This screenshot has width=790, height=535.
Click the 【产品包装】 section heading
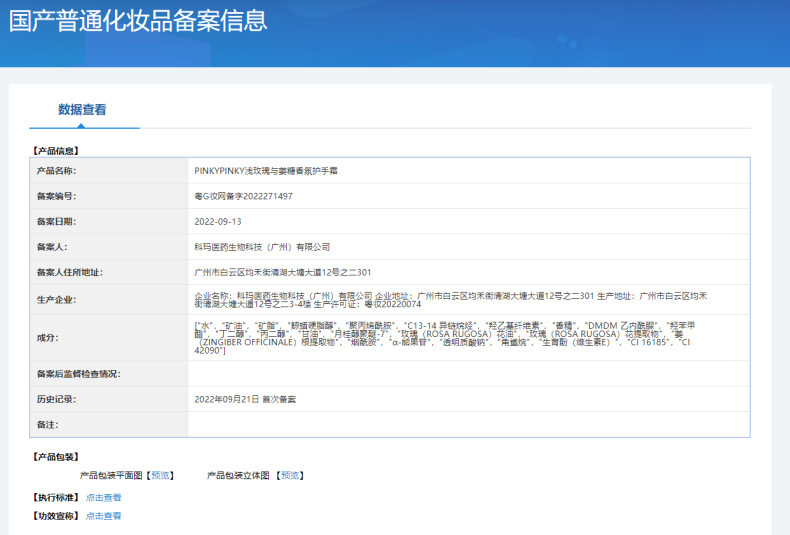coord(56,457)
